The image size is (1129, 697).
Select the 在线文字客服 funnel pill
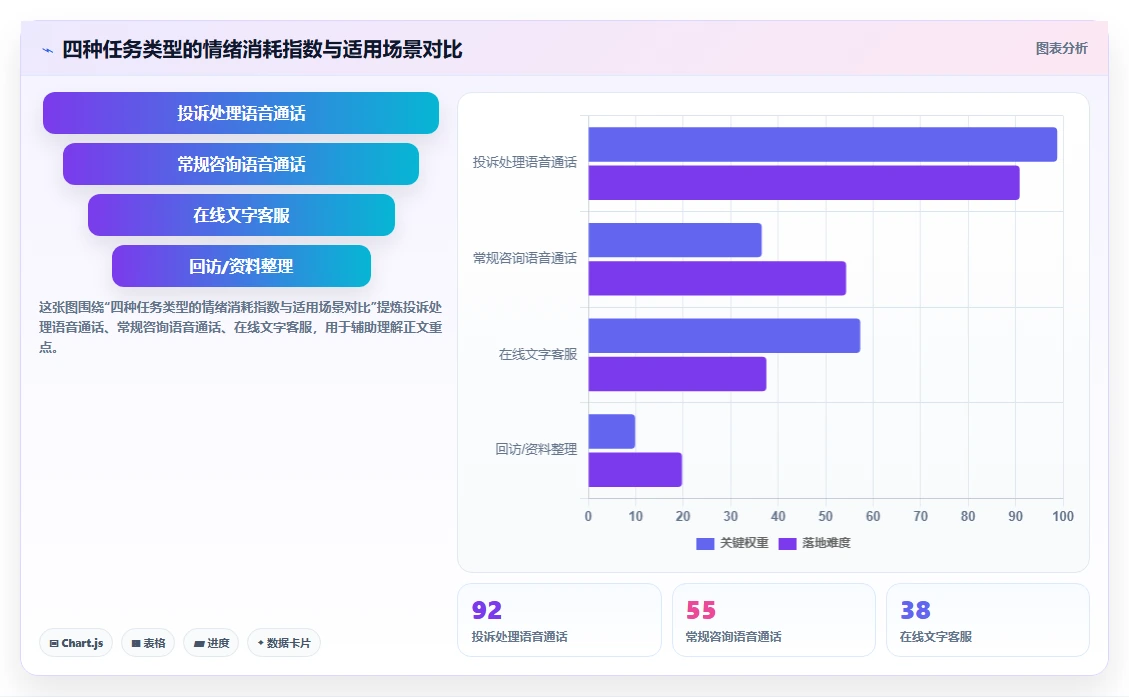point(241,215)
